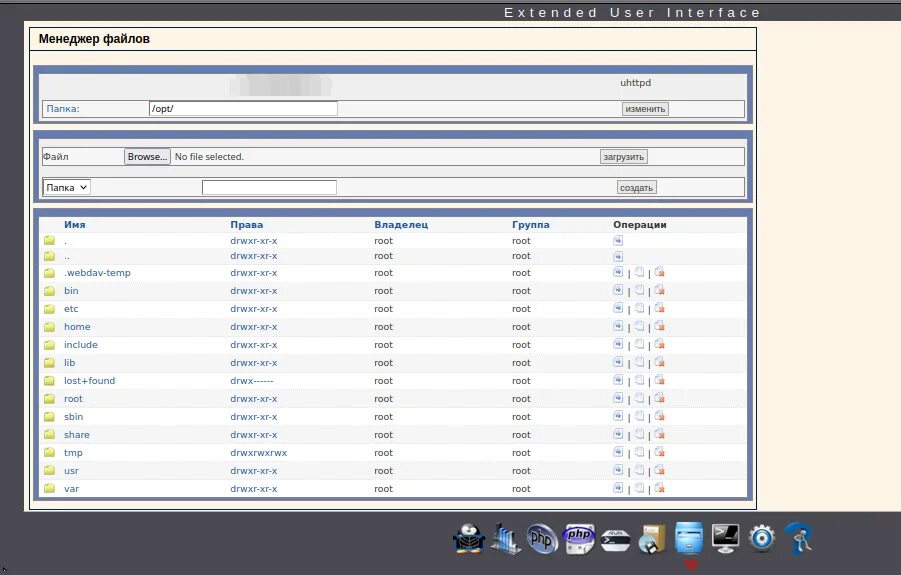Click the изменить button
Screen dimensions: 901x575
(645, 109)
